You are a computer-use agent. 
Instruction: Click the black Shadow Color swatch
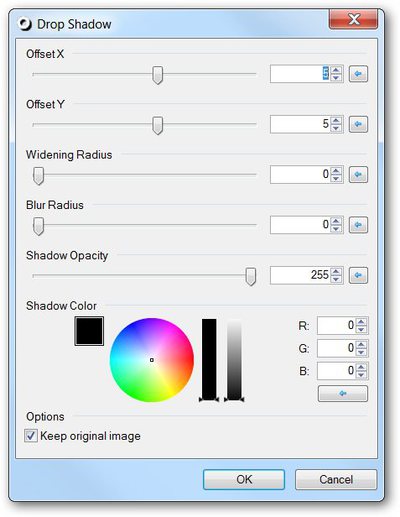[x=89, y=331]
